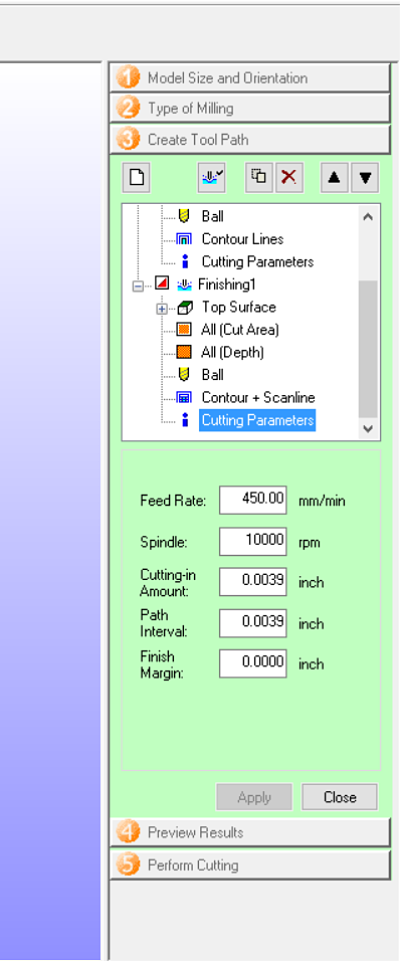Click the orange step 2 number badge
The image size is (400, 961).
tap(128, 108)
